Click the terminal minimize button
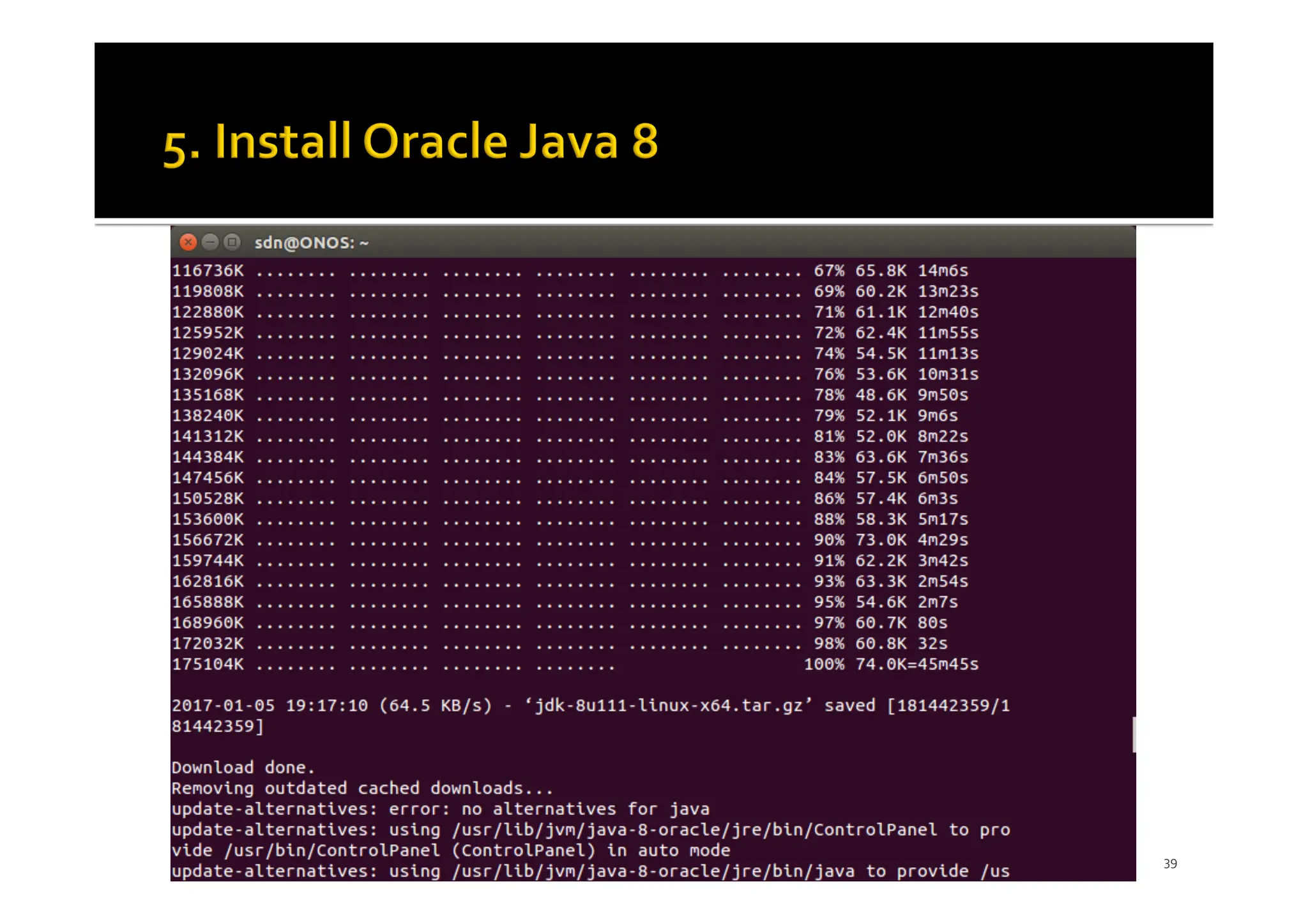 (x=210, y=243)
